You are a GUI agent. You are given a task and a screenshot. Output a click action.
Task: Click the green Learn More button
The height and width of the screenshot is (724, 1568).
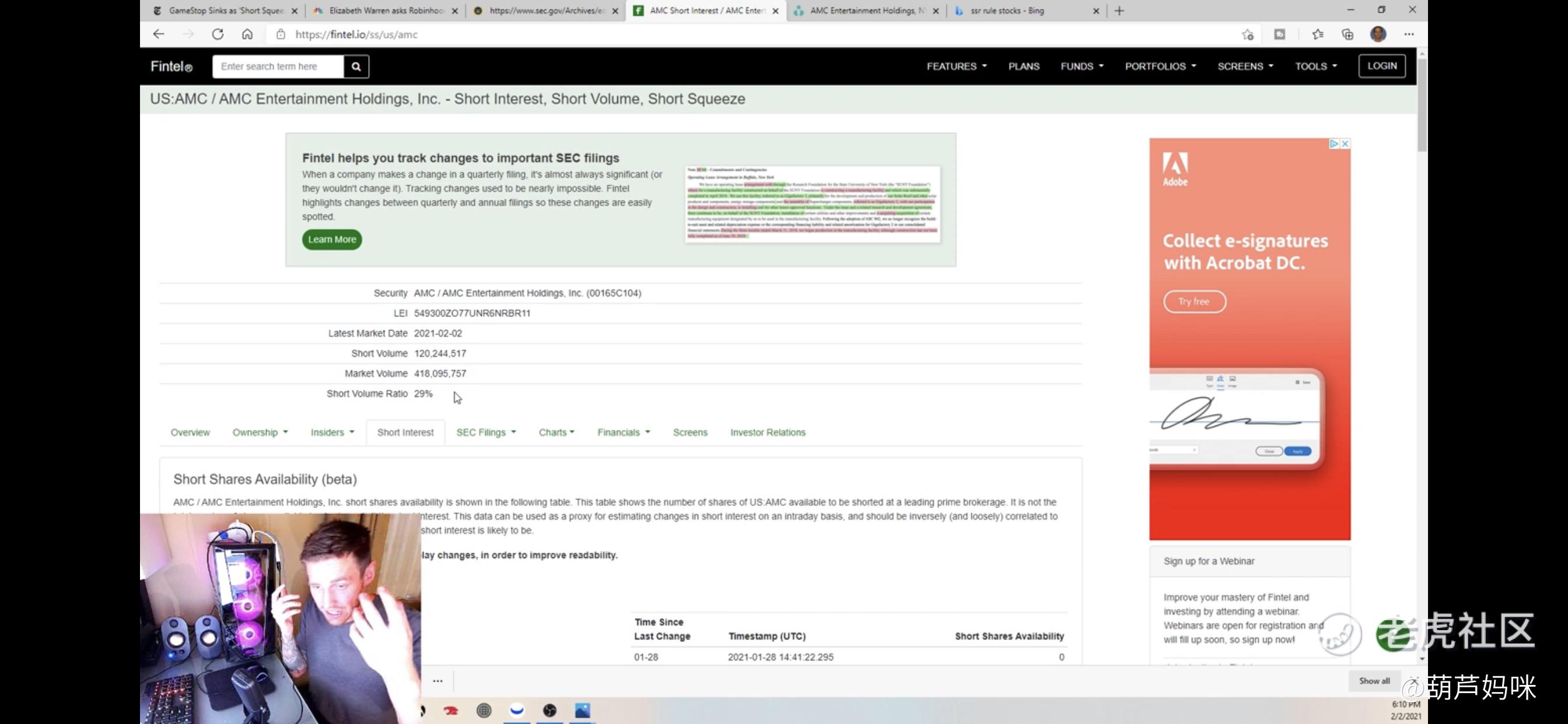[332, 240]
